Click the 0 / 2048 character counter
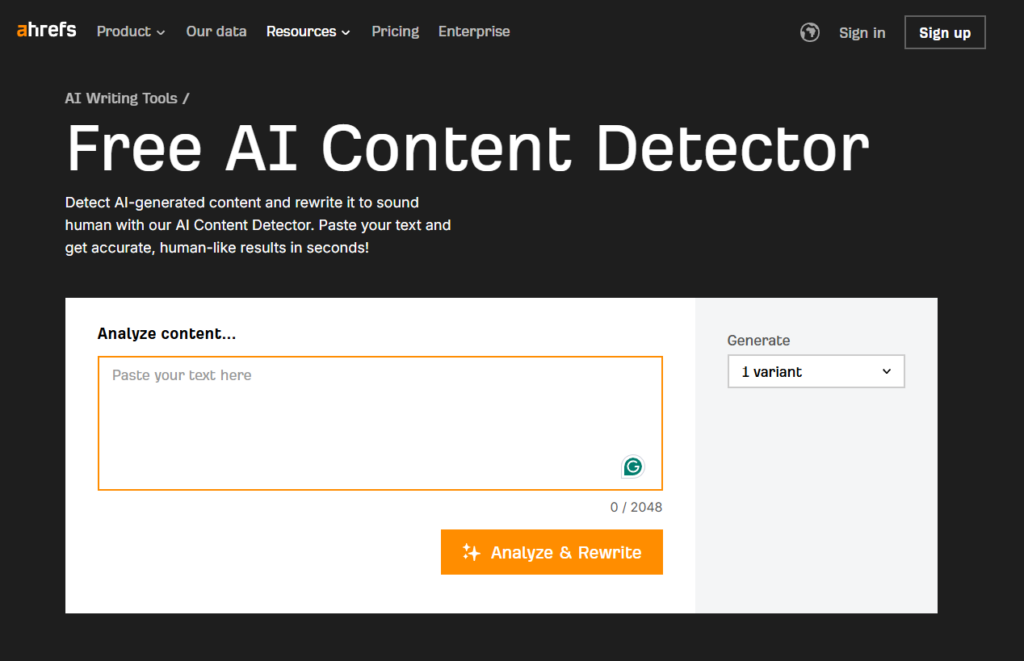The width and height of the screenshot is (1024, 661). [636, 507]
